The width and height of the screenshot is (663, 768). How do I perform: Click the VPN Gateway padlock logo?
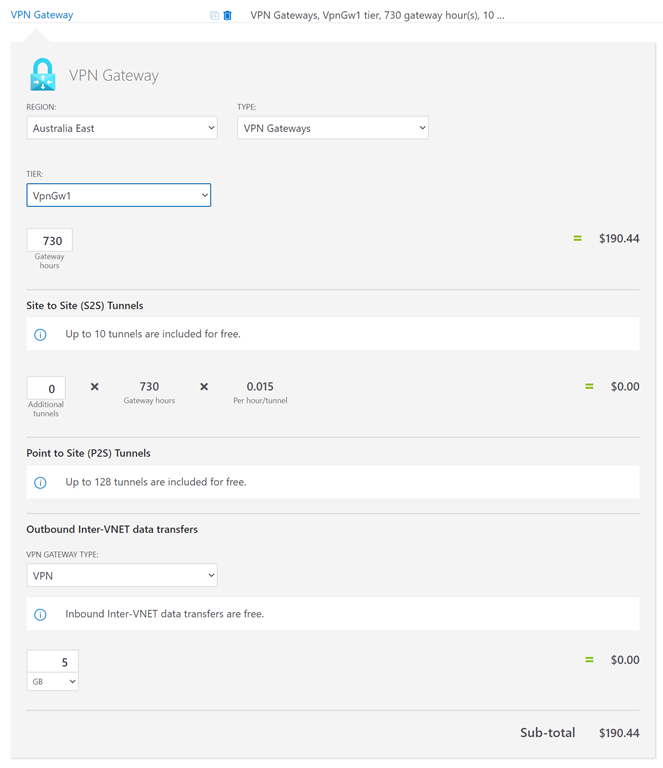(43, 75)
